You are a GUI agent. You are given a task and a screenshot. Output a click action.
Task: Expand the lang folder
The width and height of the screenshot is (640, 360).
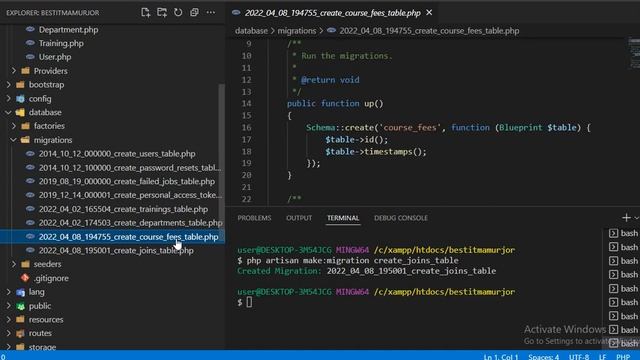(36, 292)
